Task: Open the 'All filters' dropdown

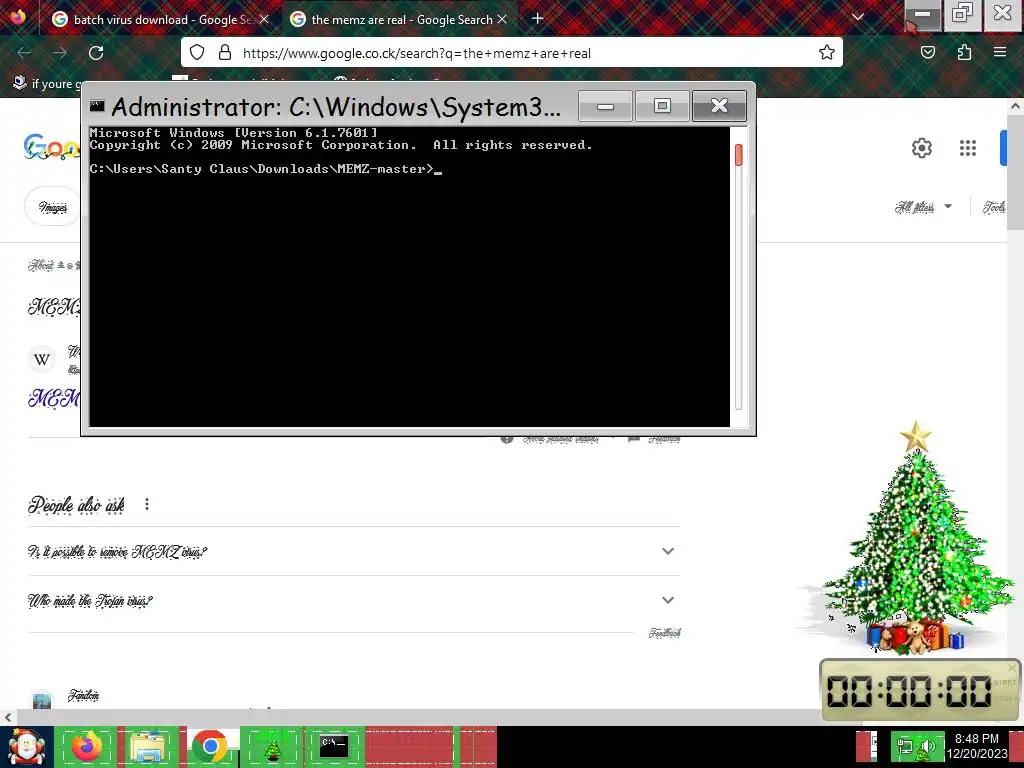Action: point(923,207)
